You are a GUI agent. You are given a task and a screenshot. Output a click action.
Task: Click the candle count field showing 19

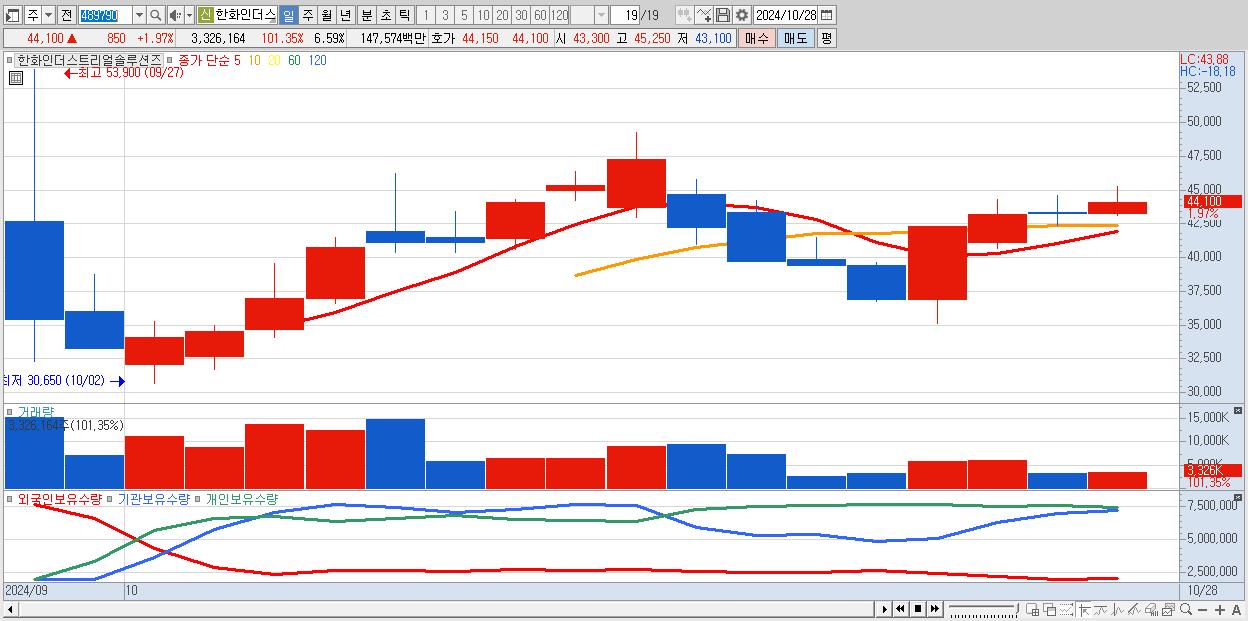625,15
